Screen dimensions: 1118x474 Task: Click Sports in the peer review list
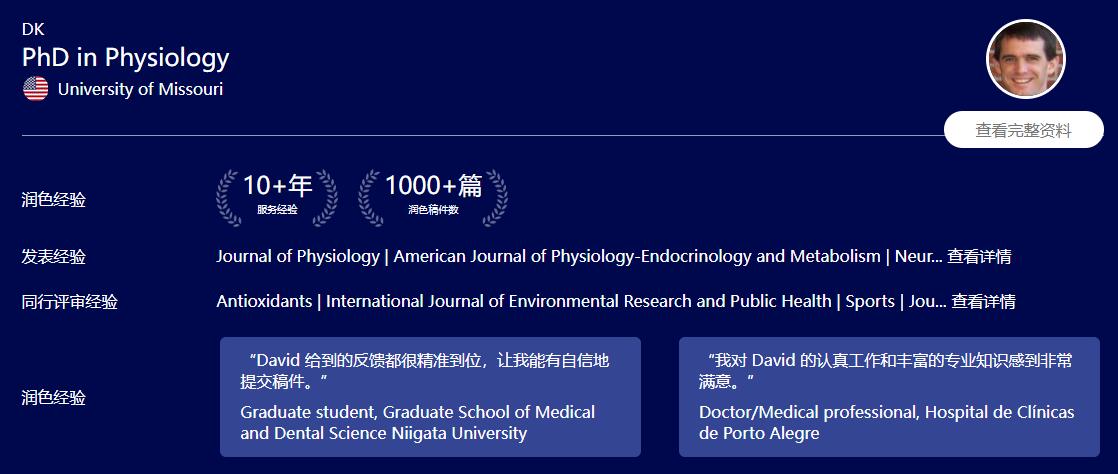(868, 301)
